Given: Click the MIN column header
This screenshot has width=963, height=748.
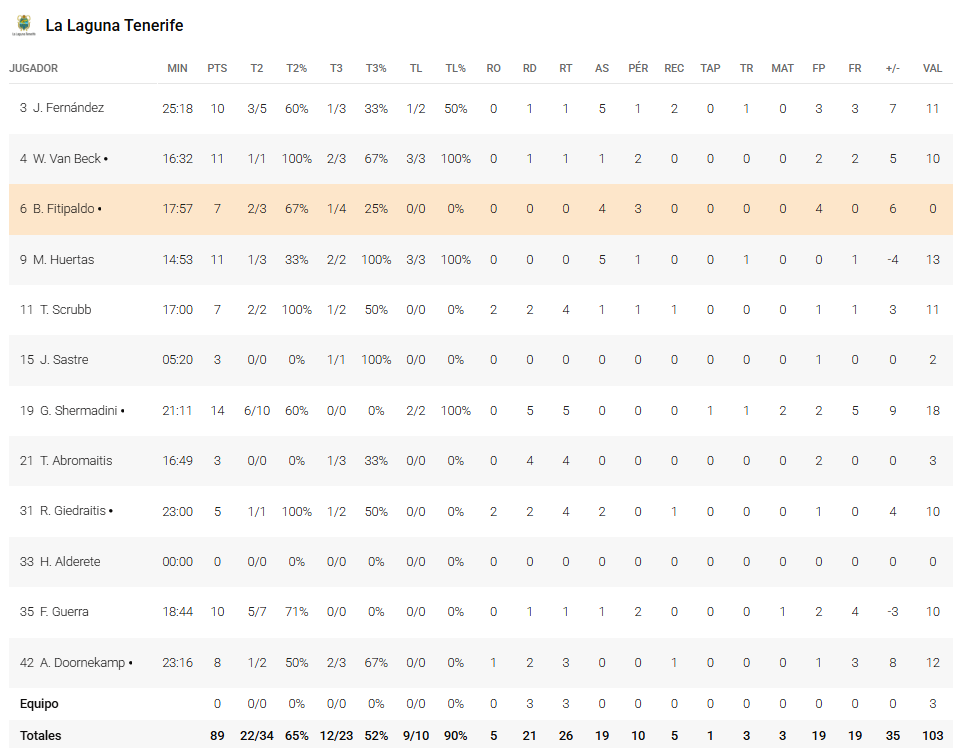Looking at the screenshot, I should (x=177, y=68).
